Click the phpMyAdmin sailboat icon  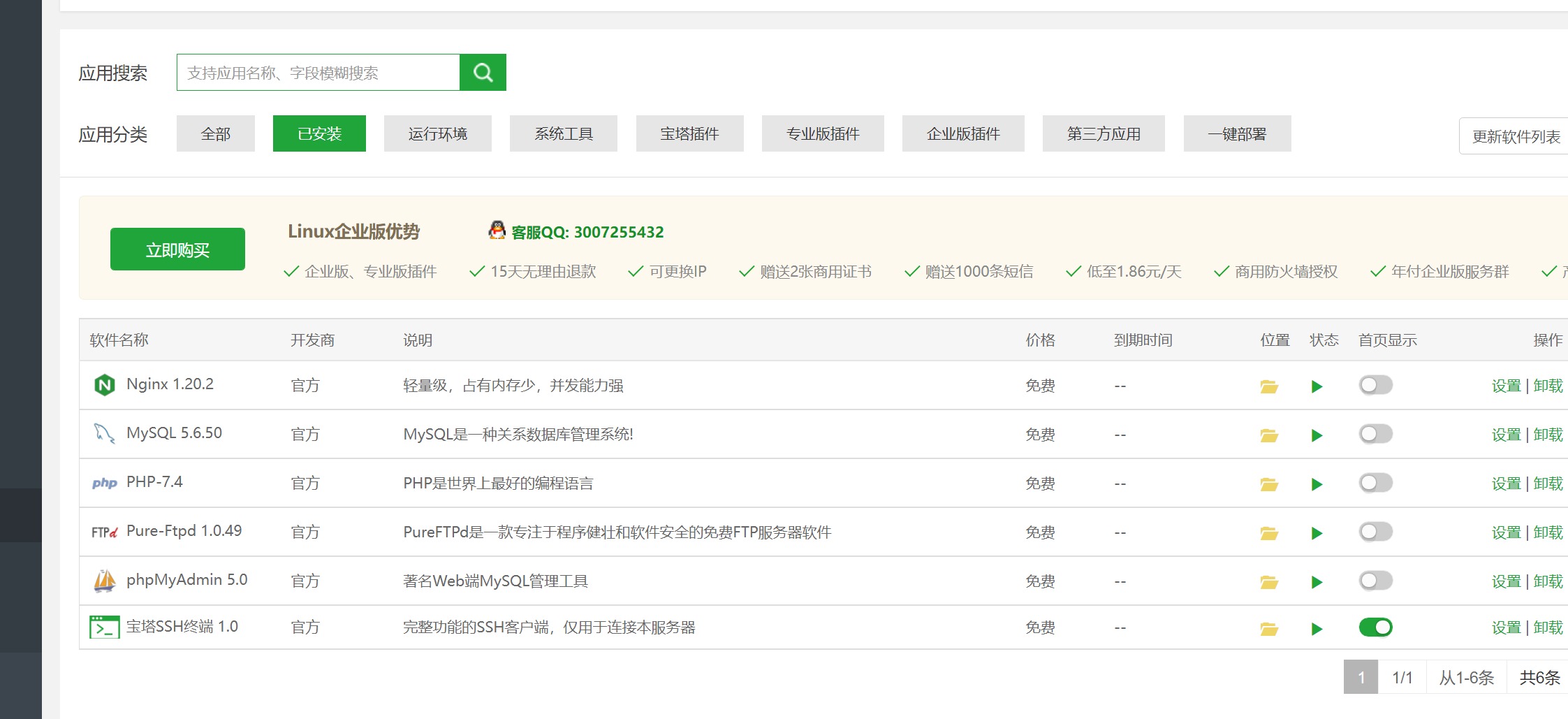(104, 581)
